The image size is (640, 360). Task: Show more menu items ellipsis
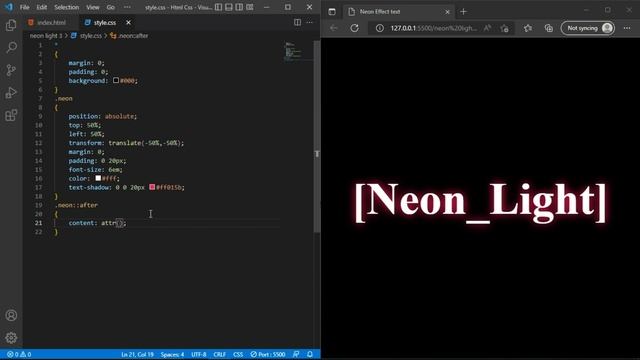tap(127, 7)
